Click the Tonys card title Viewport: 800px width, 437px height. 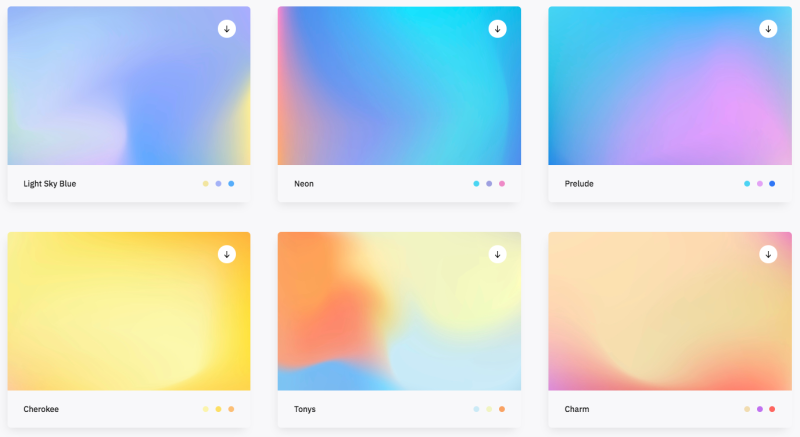[x=305, y=409]
